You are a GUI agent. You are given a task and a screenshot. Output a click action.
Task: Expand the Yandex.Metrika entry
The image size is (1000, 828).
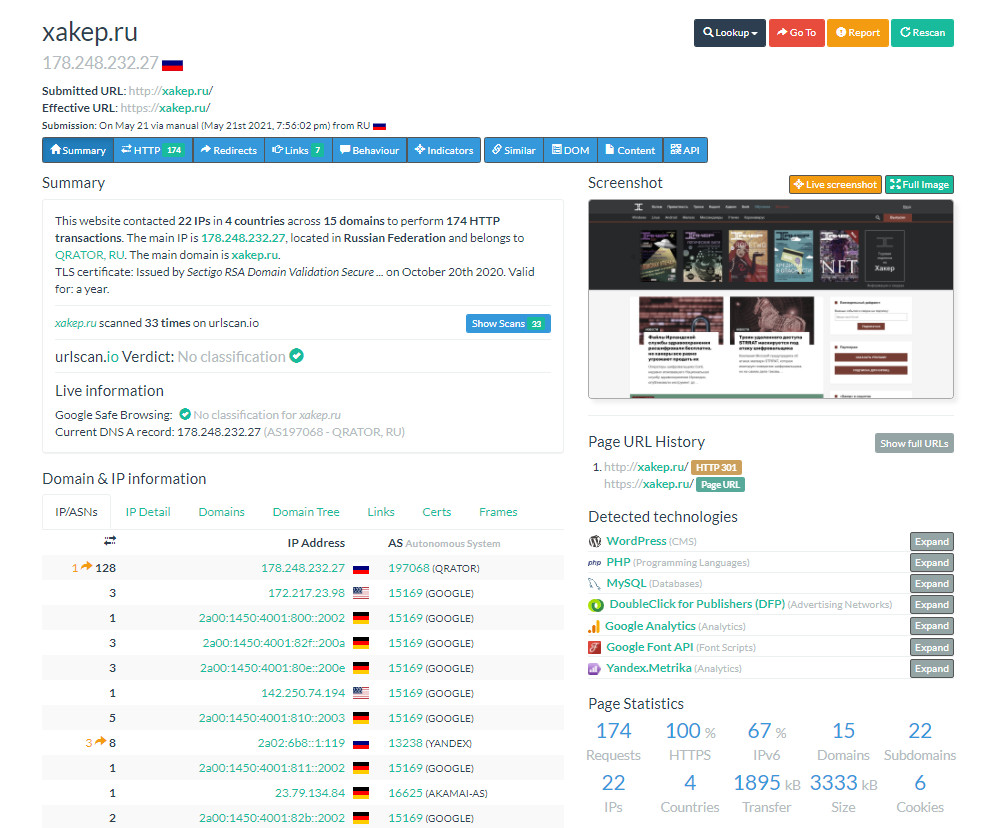tap(932, 669)
